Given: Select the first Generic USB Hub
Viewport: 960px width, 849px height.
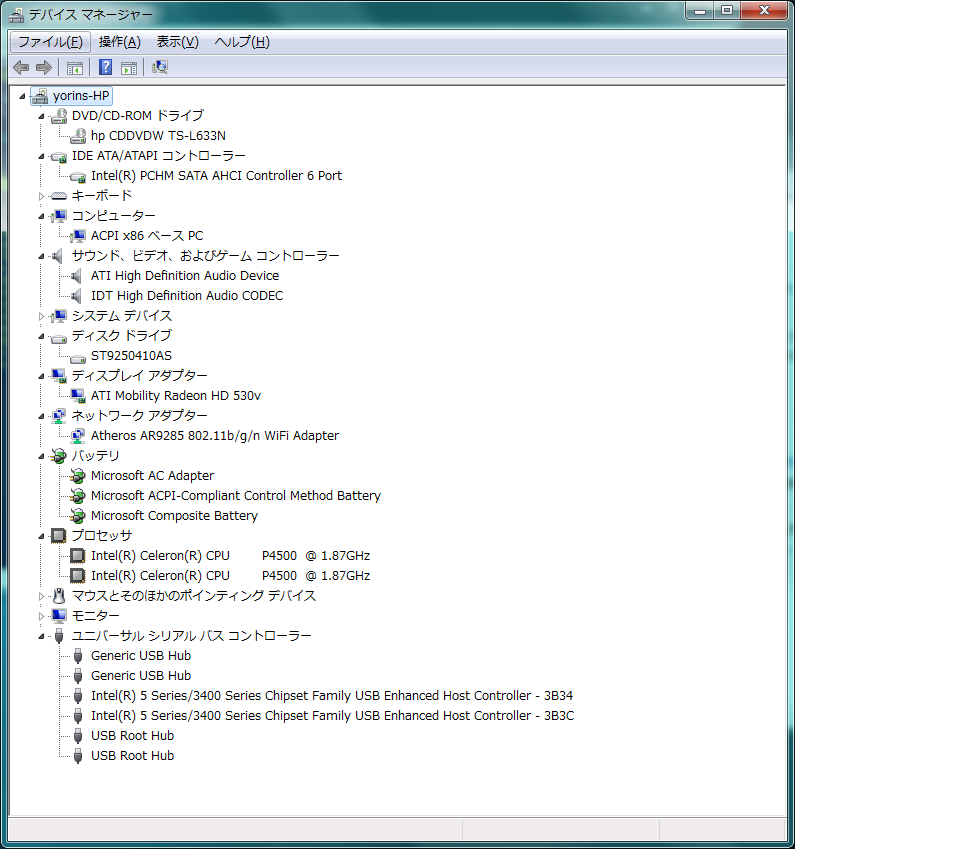Looking at the screenshot, I should point(141,656).
